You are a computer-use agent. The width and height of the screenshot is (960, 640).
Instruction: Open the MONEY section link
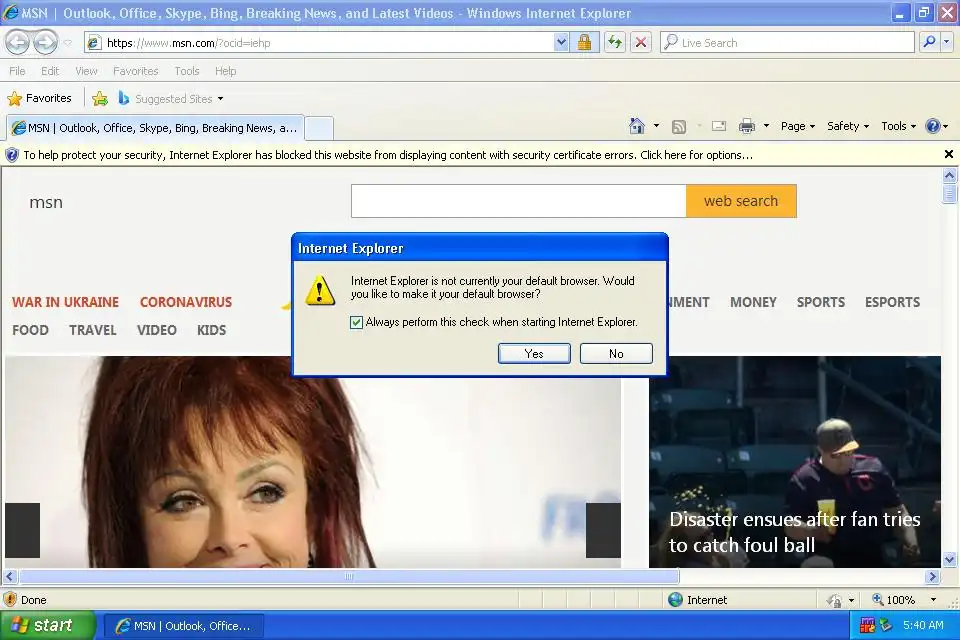(x=753, y=302)
